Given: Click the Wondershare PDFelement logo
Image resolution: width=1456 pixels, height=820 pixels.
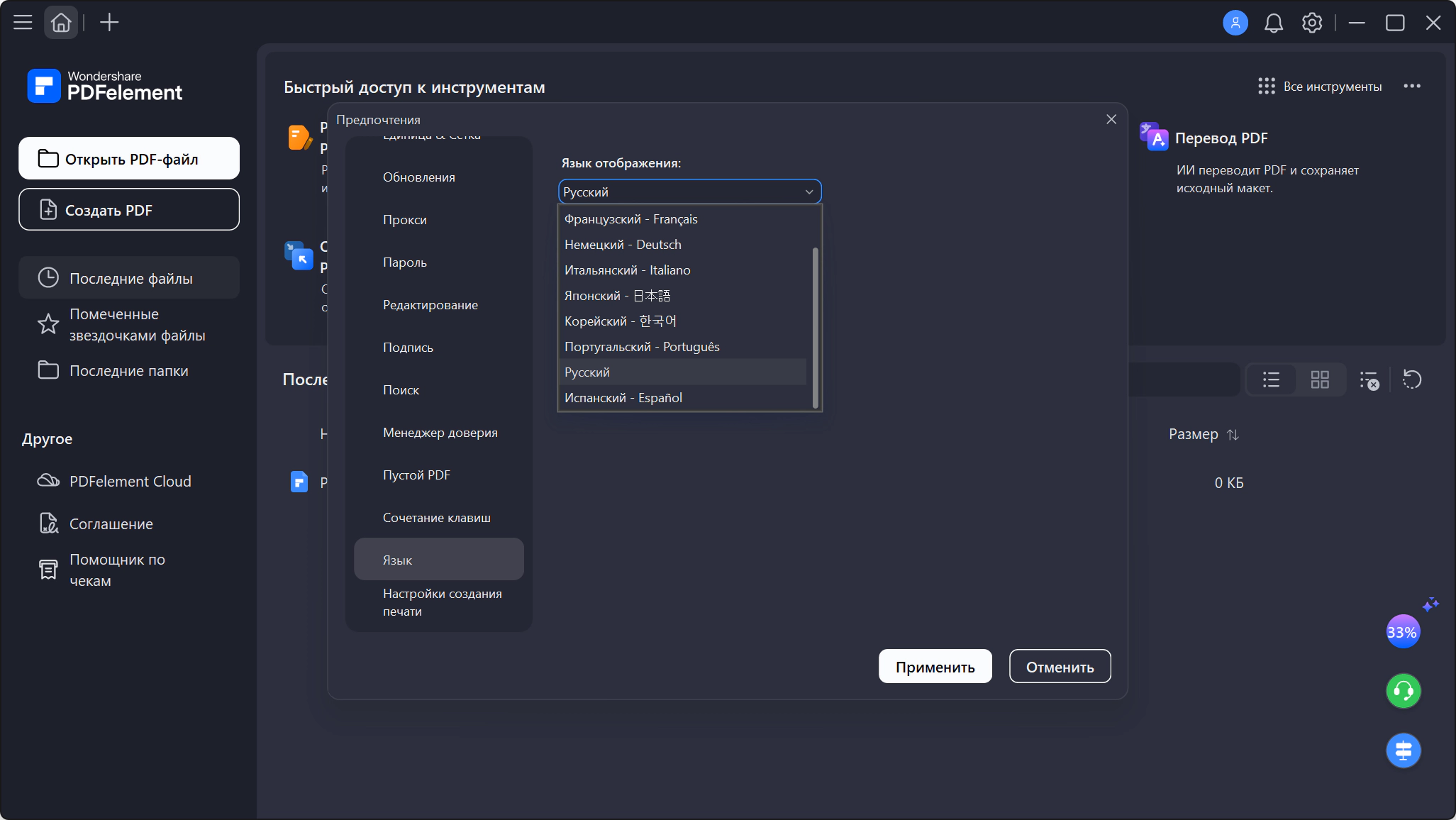Looking at the screenshot, I should coord(105,86).
